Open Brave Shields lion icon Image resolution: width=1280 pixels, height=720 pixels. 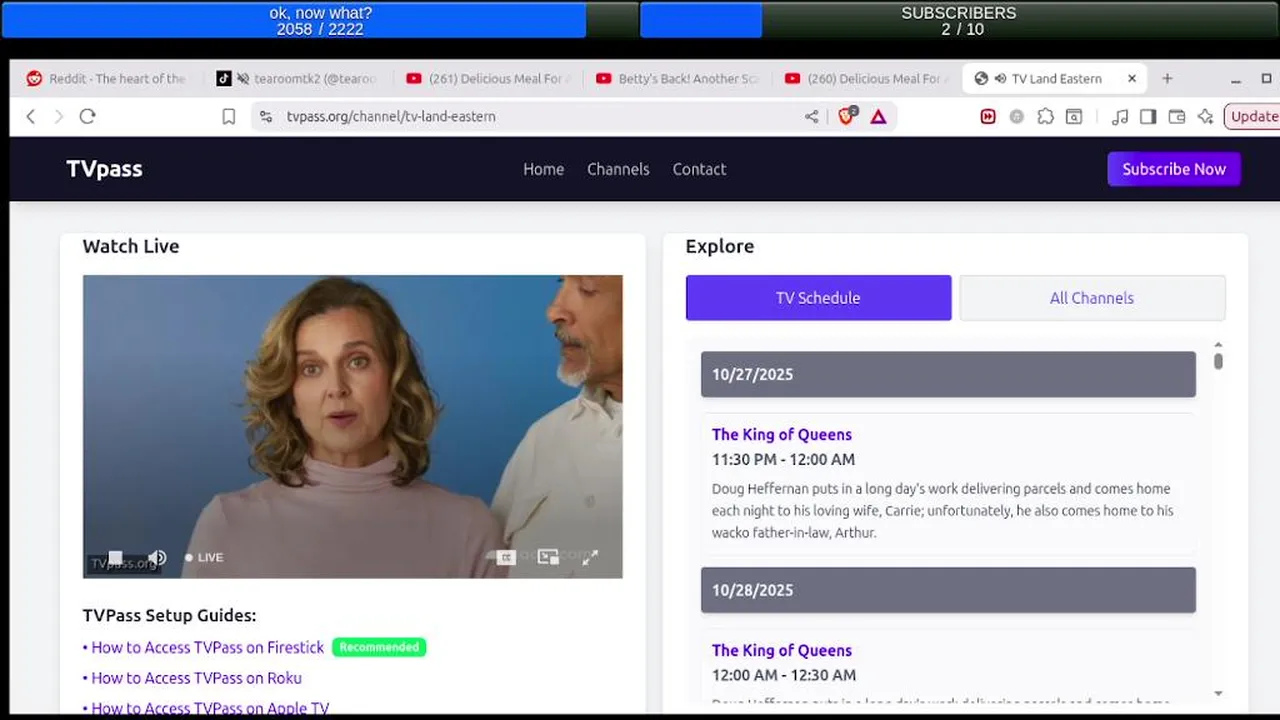[847, 116]
